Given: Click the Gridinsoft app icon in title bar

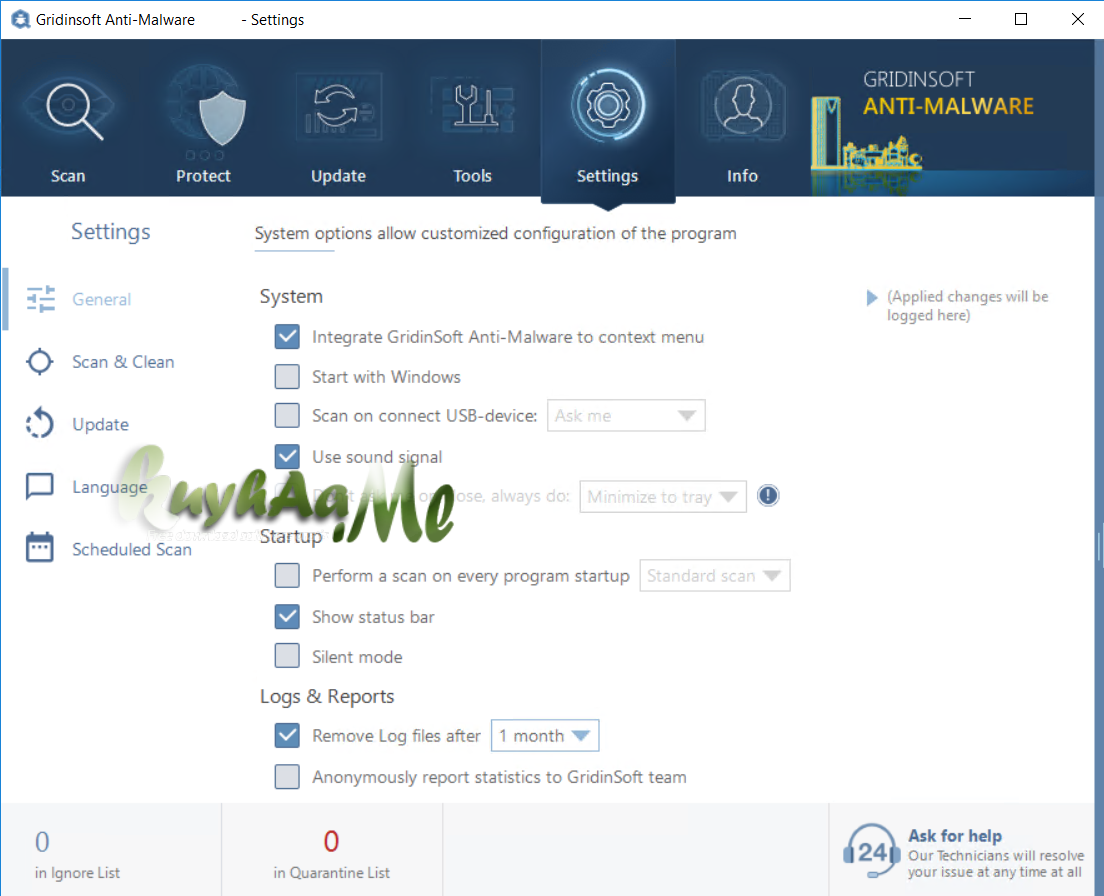Looking at the screenshot, I should click(20, 19).
